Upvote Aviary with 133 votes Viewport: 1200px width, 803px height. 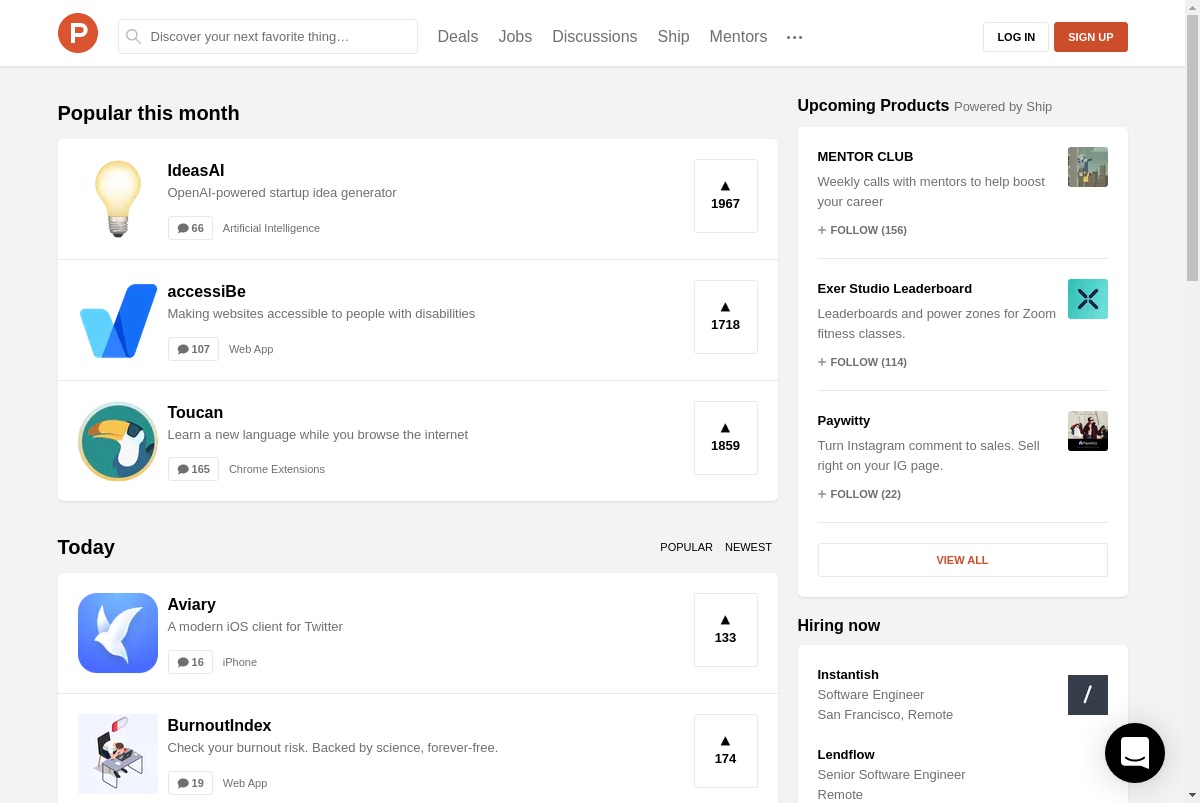[x=726, y=630]
